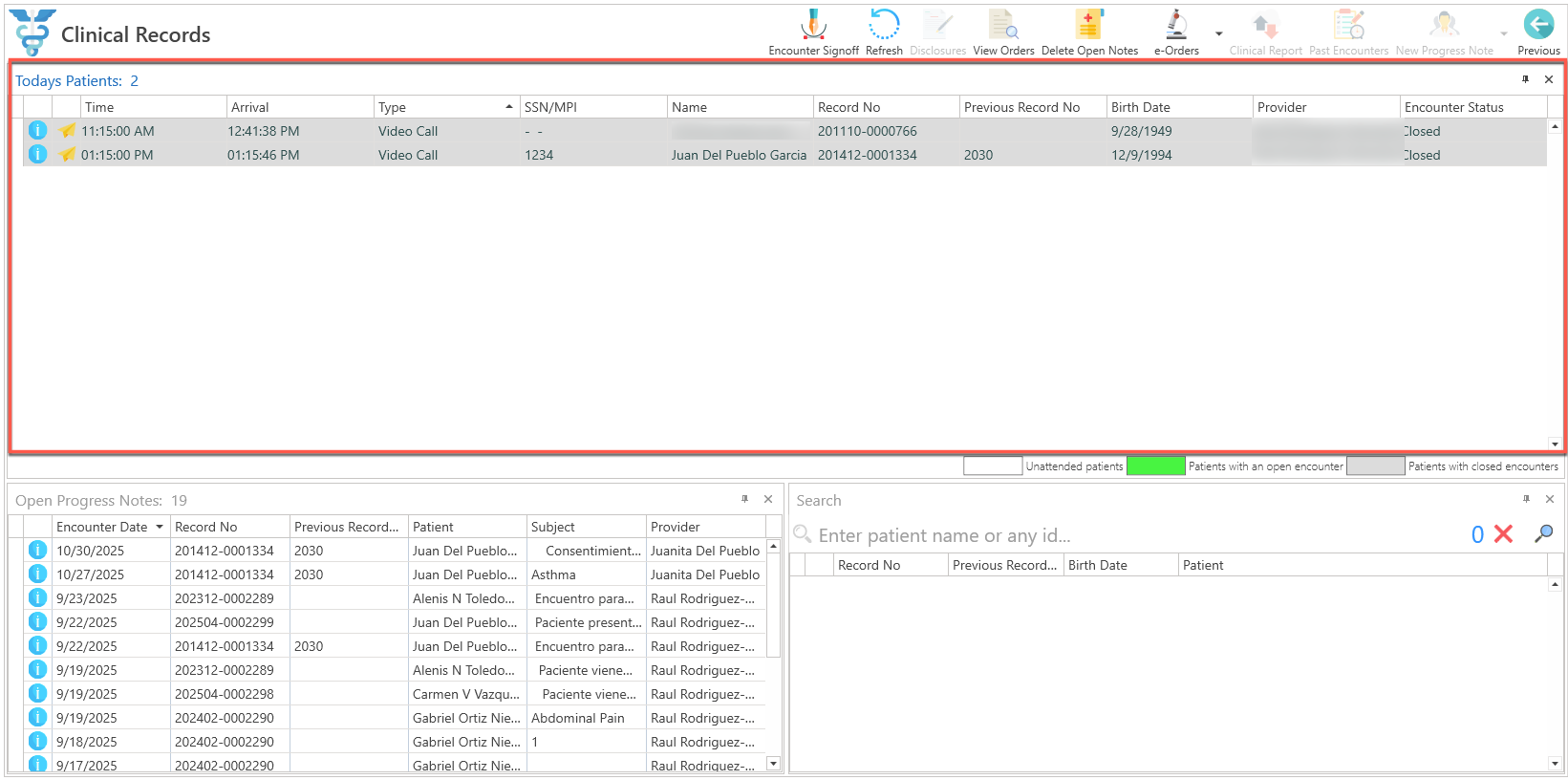Sort notes by Subject column
The height and width of the screenshot is (780, 1568).
[x=586, y=527]
